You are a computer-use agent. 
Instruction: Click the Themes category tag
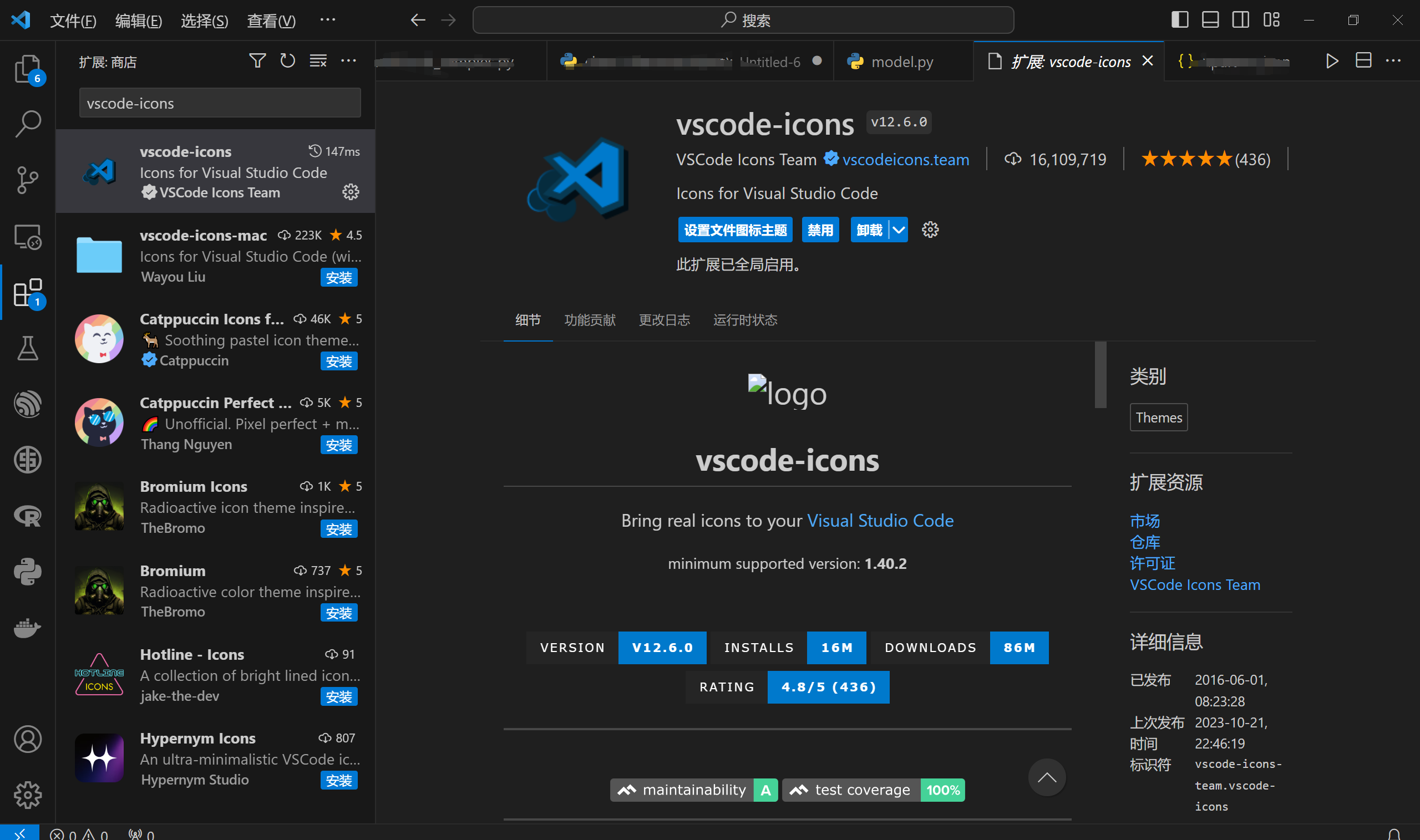point(1158,417)
